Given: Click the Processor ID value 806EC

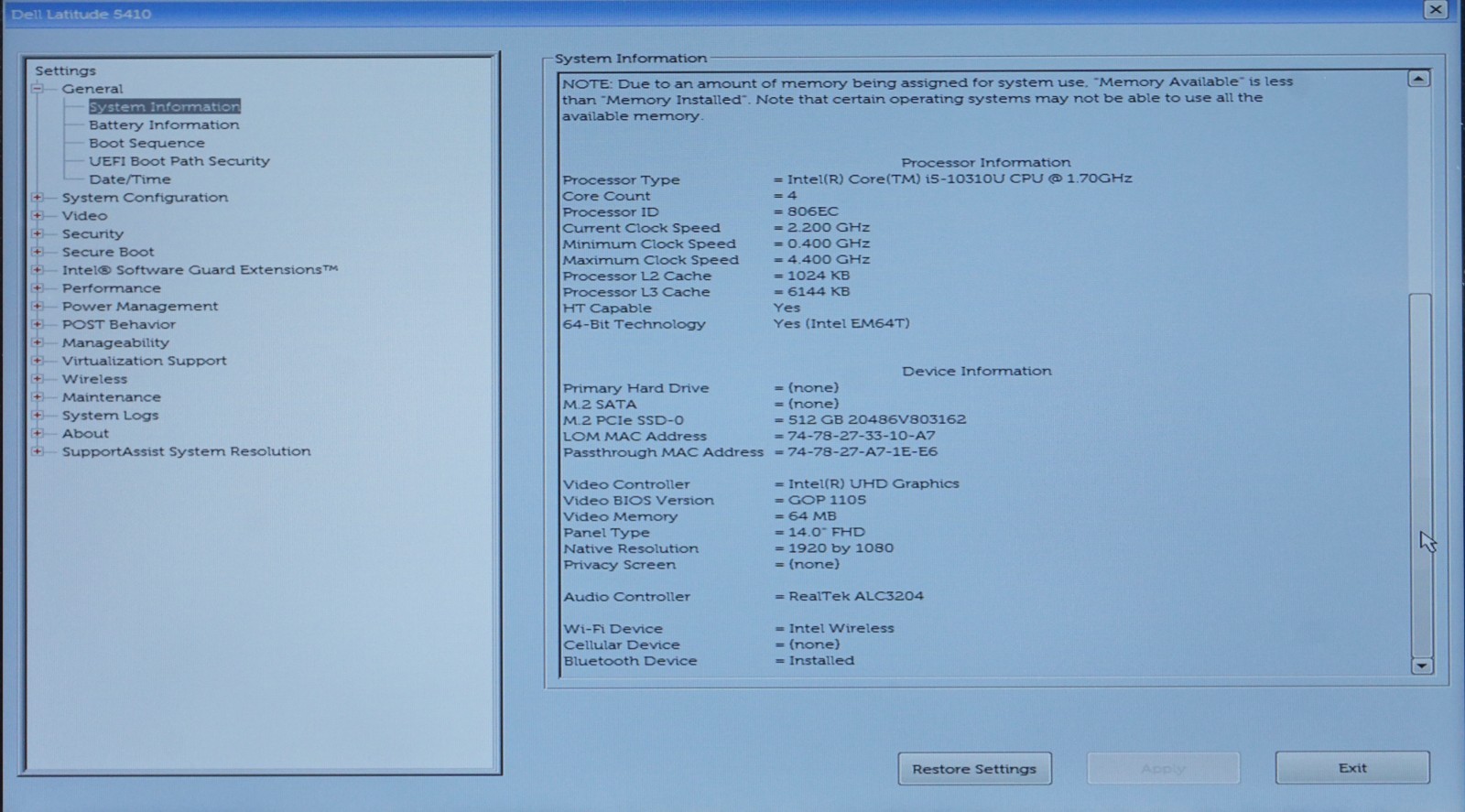Looking at the screenshot, I should tap(813, 211).
